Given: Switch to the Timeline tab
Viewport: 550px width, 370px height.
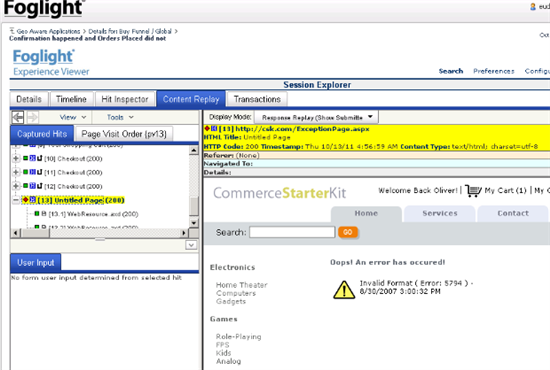Looking at the screenshot, I should [x=71, y=99].
